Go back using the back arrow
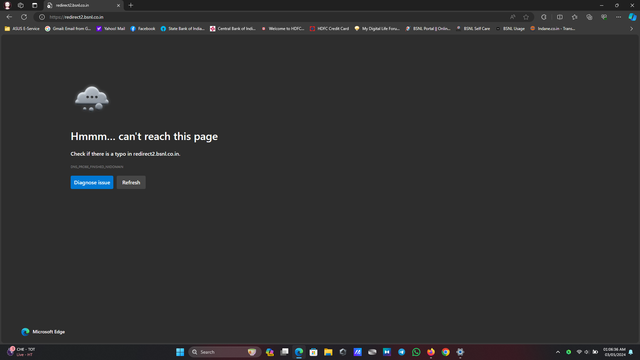640x360 pixels. click(9, 17)
